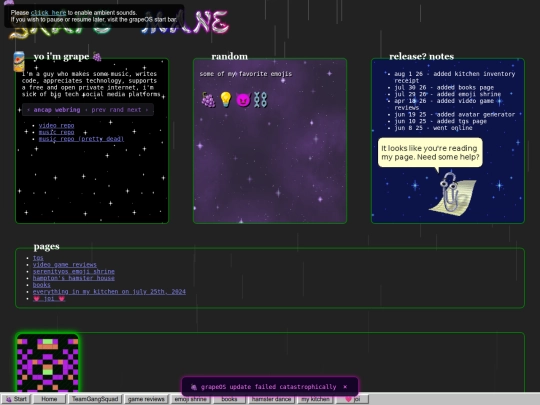Click the 'release? notes' heading

pyautogui.click(x=422, y=56)
